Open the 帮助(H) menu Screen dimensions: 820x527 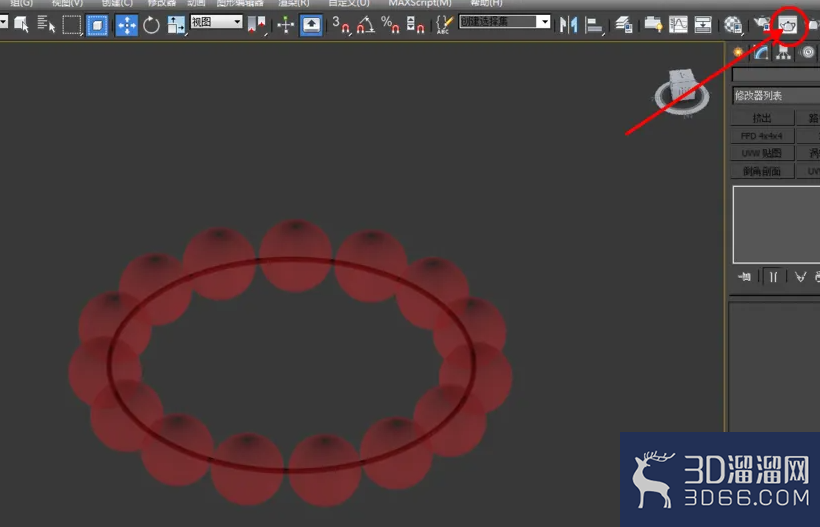point(486,3)
